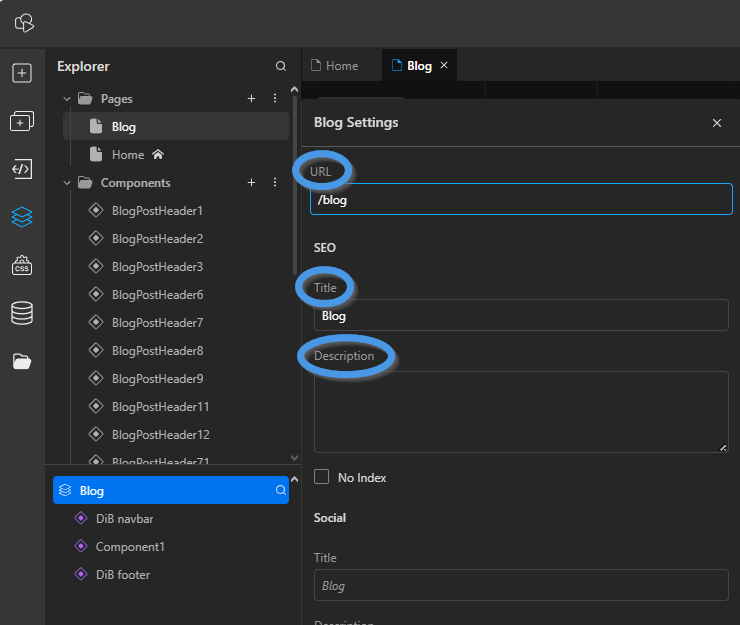
Task: Open the add element panel icon
Action: (x=22, y=73)
